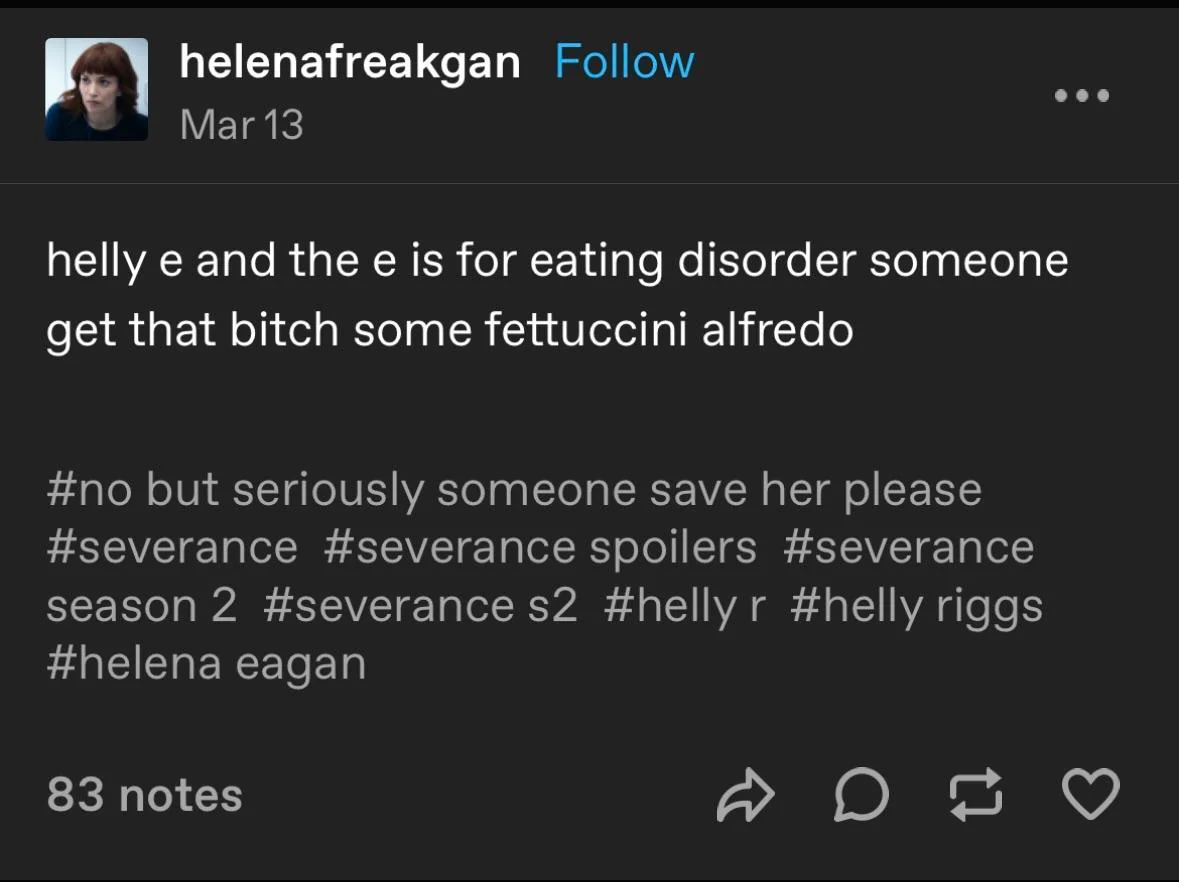Image resolution: width=1179 pixels, height=882 pixels.
Task: Open the #severance tag
Action: (x=172, y=547)
